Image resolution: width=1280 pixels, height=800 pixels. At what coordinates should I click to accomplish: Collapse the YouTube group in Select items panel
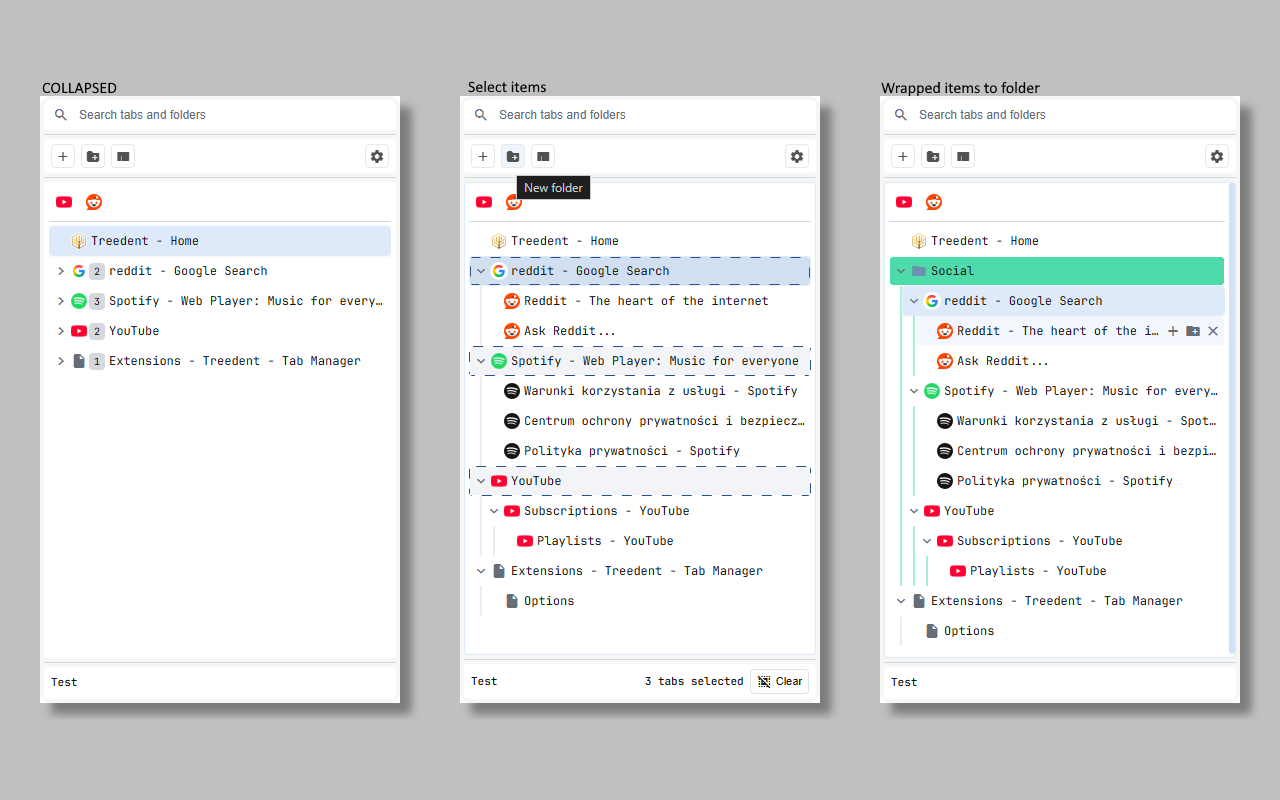[x=481, y=481]
